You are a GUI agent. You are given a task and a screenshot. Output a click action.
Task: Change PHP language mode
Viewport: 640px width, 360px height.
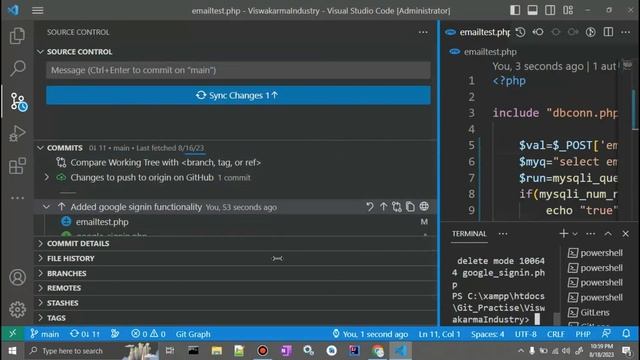tap(583, 334)
